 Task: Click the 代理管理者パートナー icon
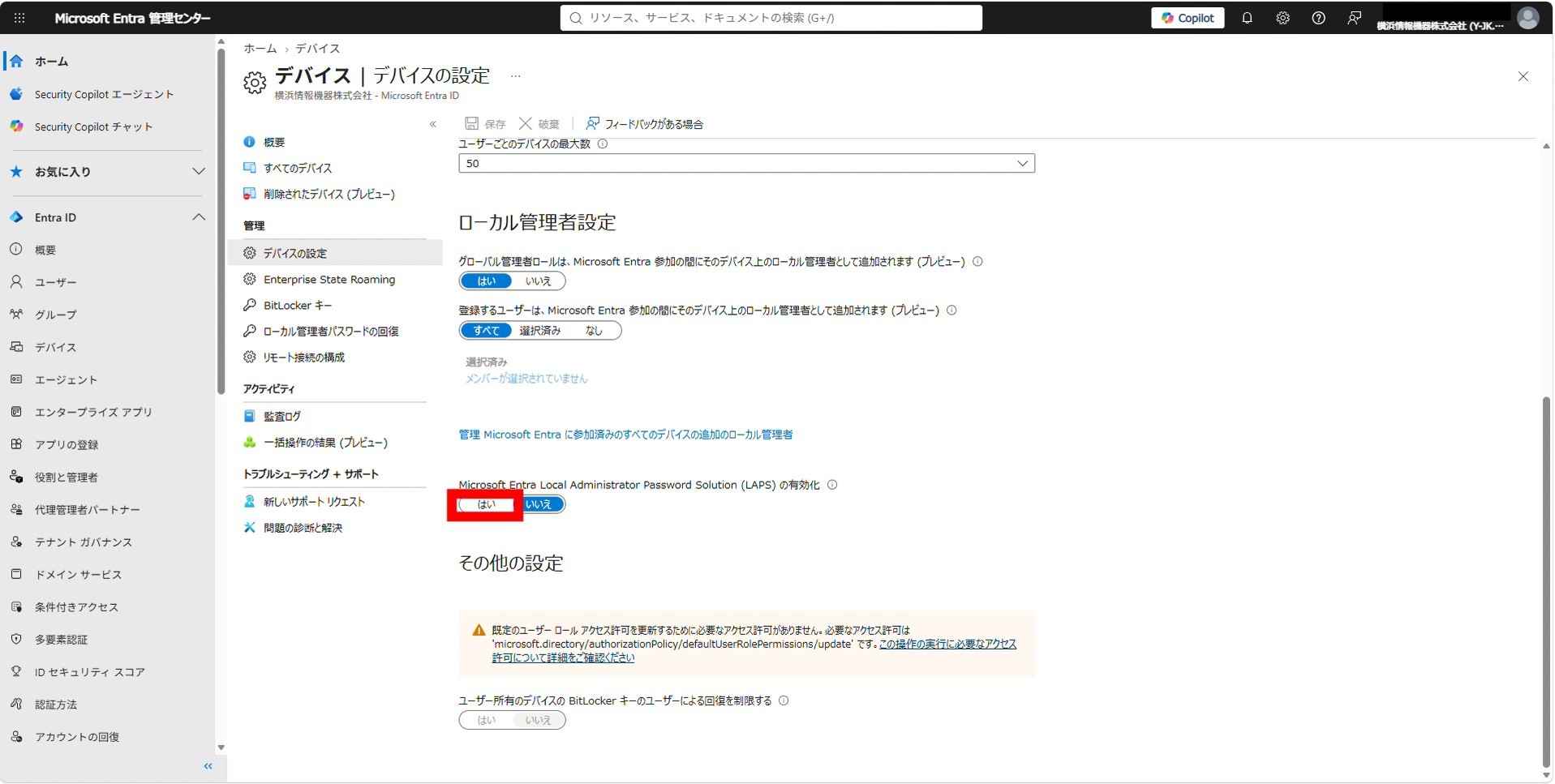(16, 509)
